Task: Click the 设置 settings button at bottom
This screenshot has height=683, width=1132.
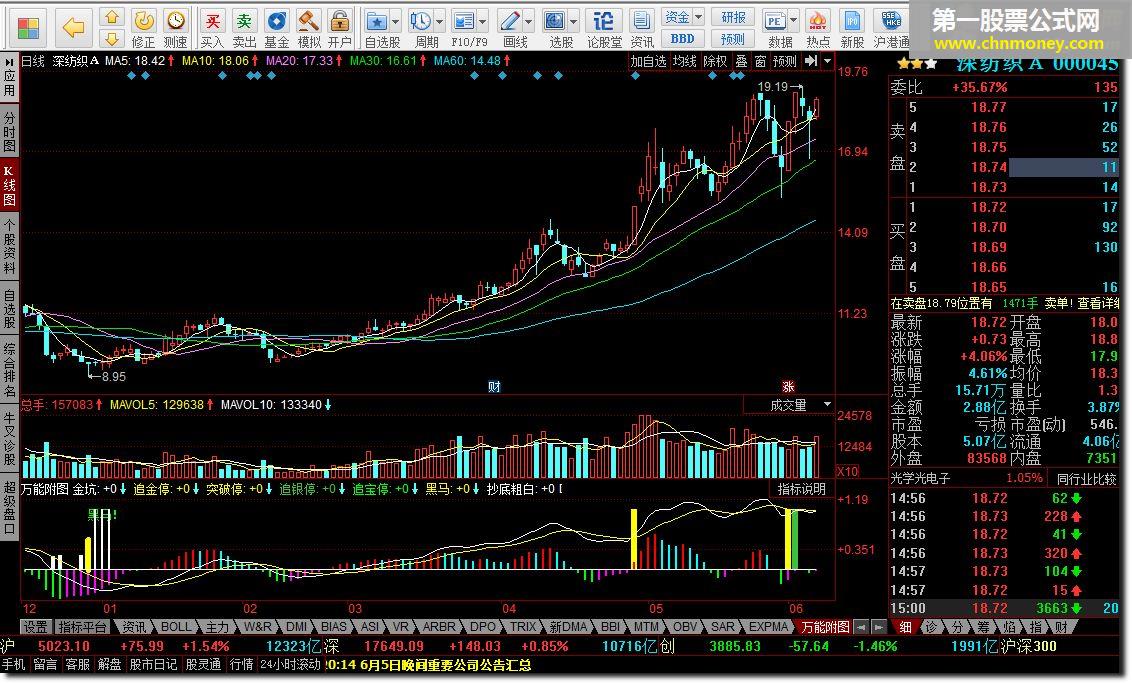Action: tap(35, 627)
